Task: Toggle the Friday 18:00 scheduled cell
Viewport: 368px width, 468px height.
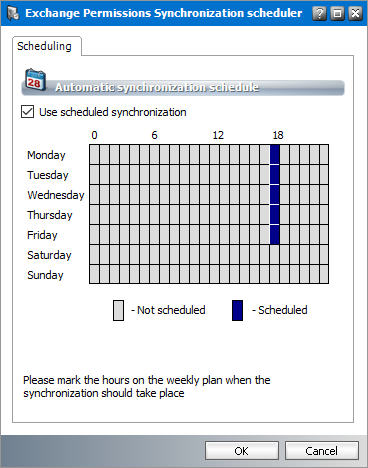Action: tap(275, 235)
